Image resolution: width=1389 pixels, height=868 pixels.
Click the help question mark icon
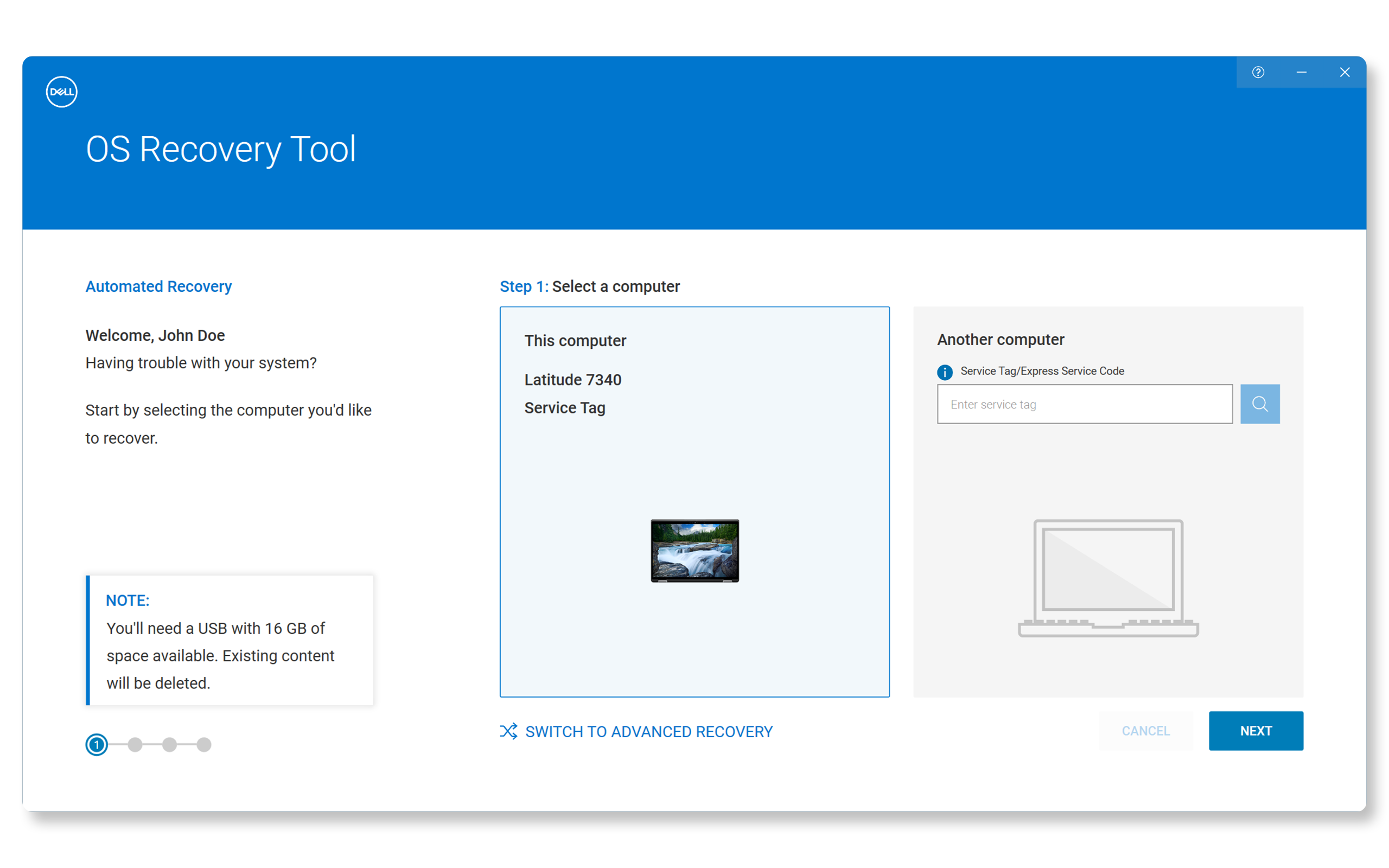click(1258, 71)
